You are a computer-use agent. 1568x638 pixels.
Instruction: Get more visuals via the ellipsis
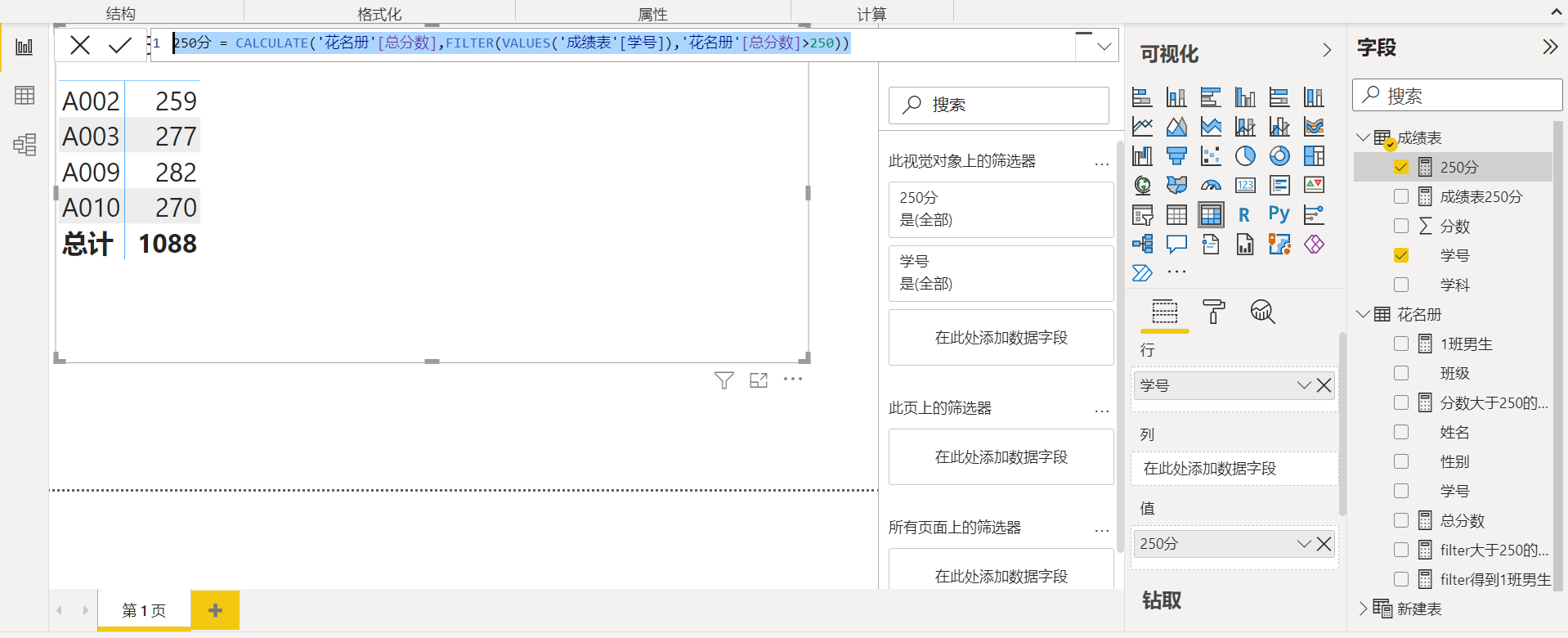click(x=1176, y=272)
